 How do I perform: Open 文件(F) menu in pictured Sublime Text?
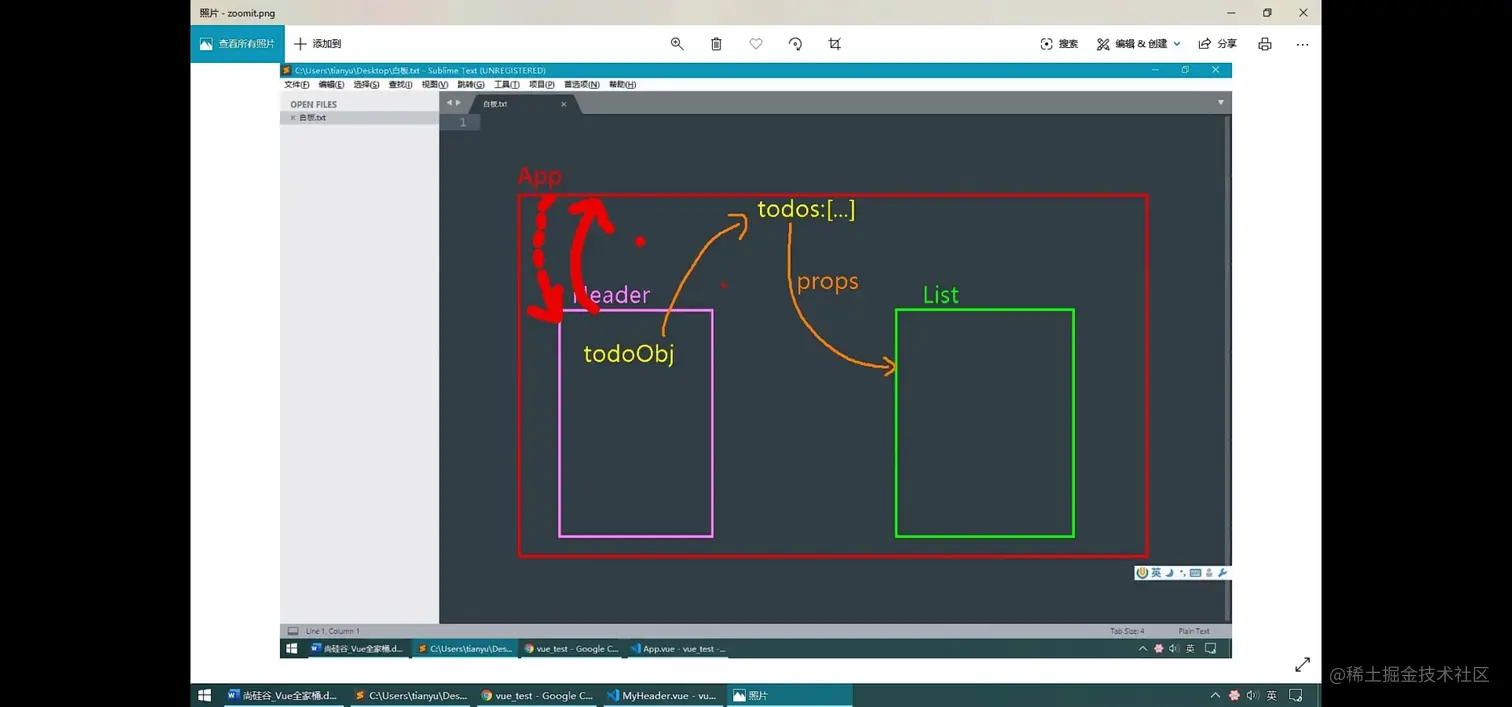click(297, 85)
